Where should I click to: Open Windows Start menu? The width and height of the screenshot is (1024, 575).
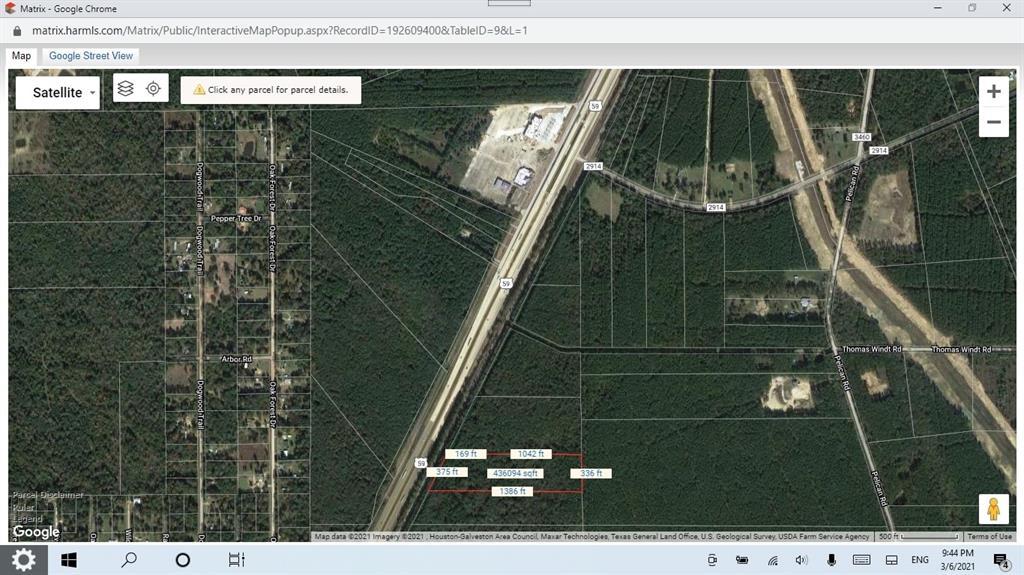tap(69, 560)
